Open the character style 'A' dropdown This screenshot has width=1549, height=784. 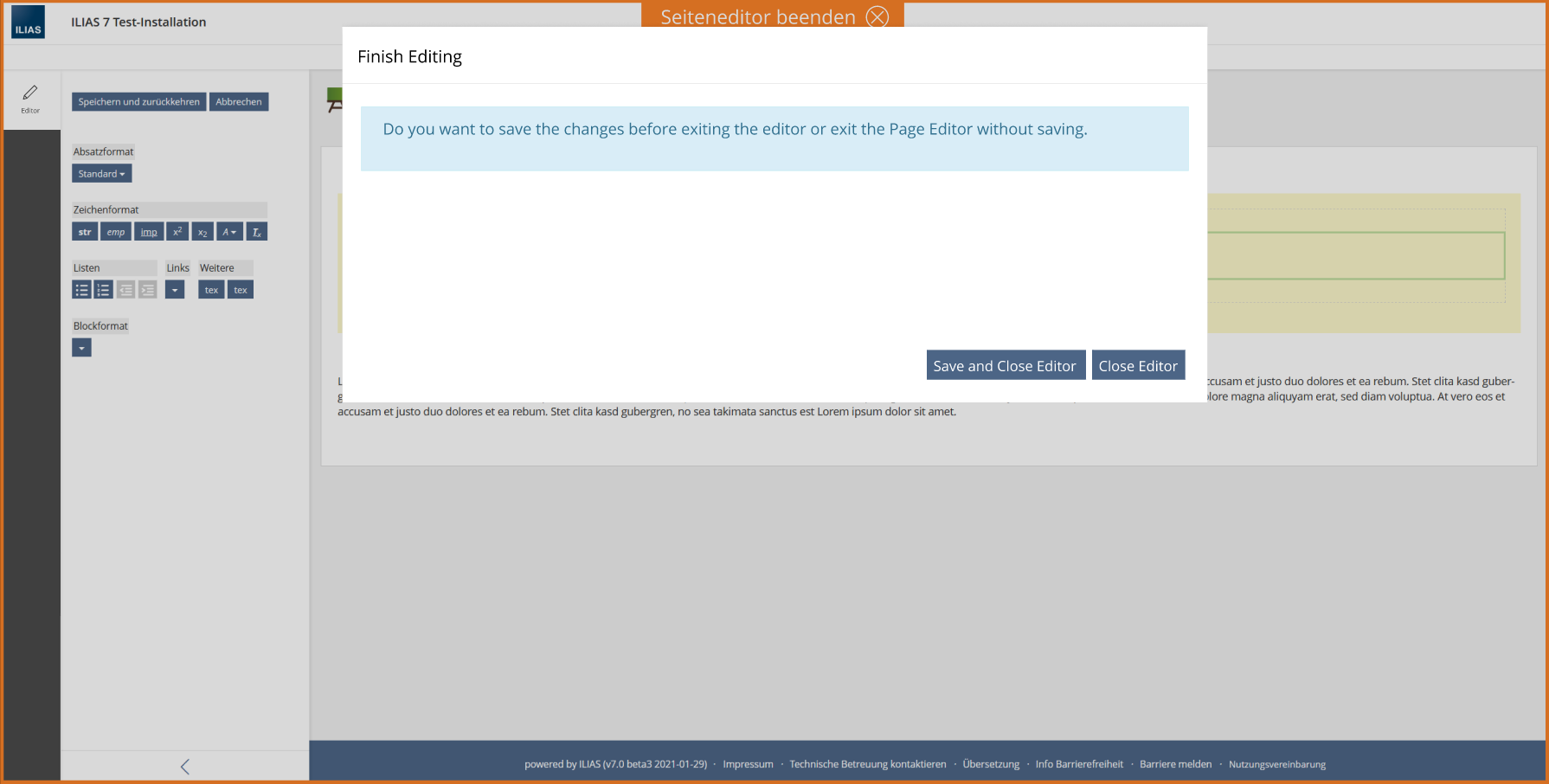(x=229, y=232)
